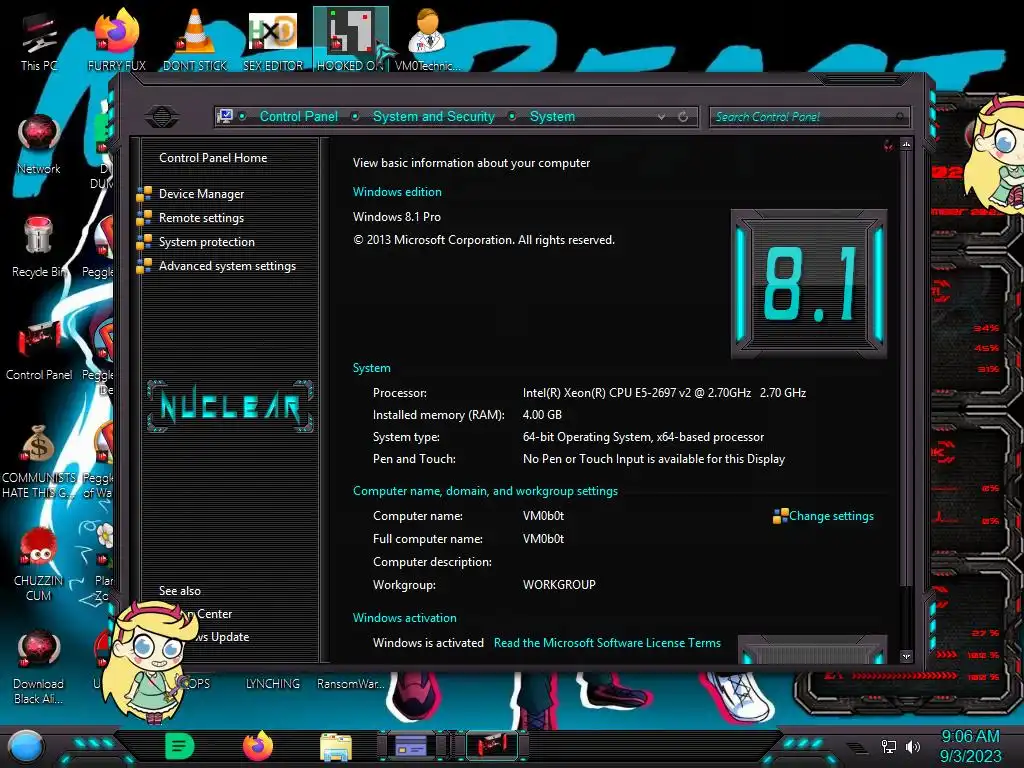Screen dimensions: 1024x768
Task: Click the help icon above the scrollbar
Action: point(888,145)
